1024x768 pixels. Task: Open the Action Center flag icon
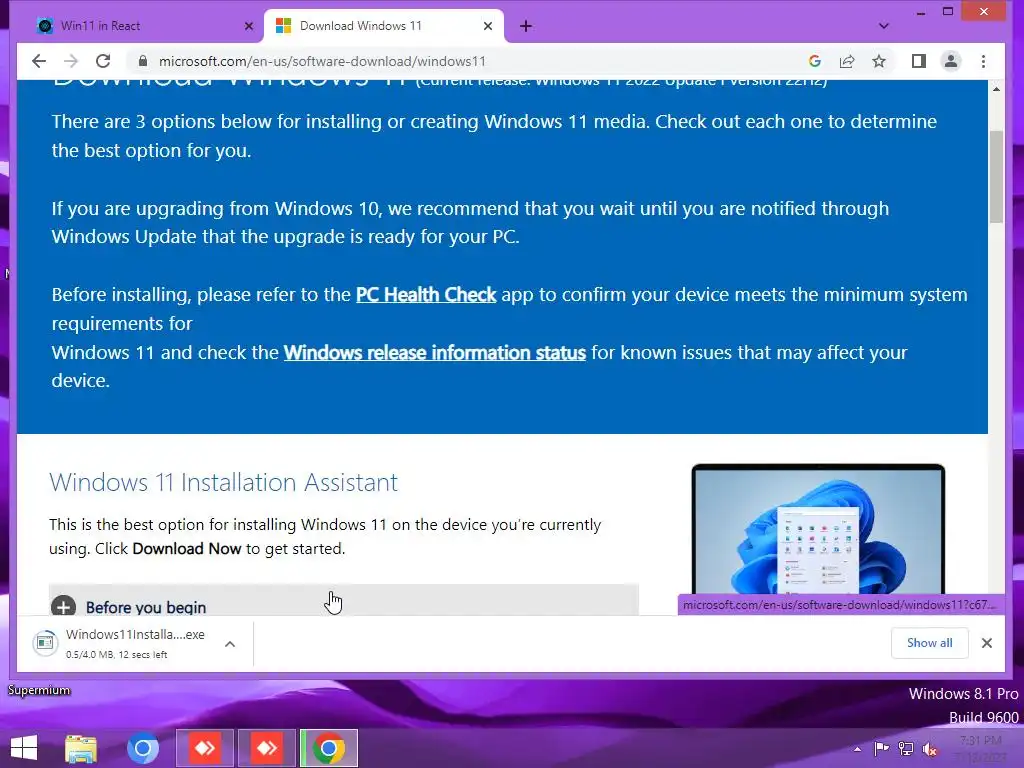click(x=882, y=748)
